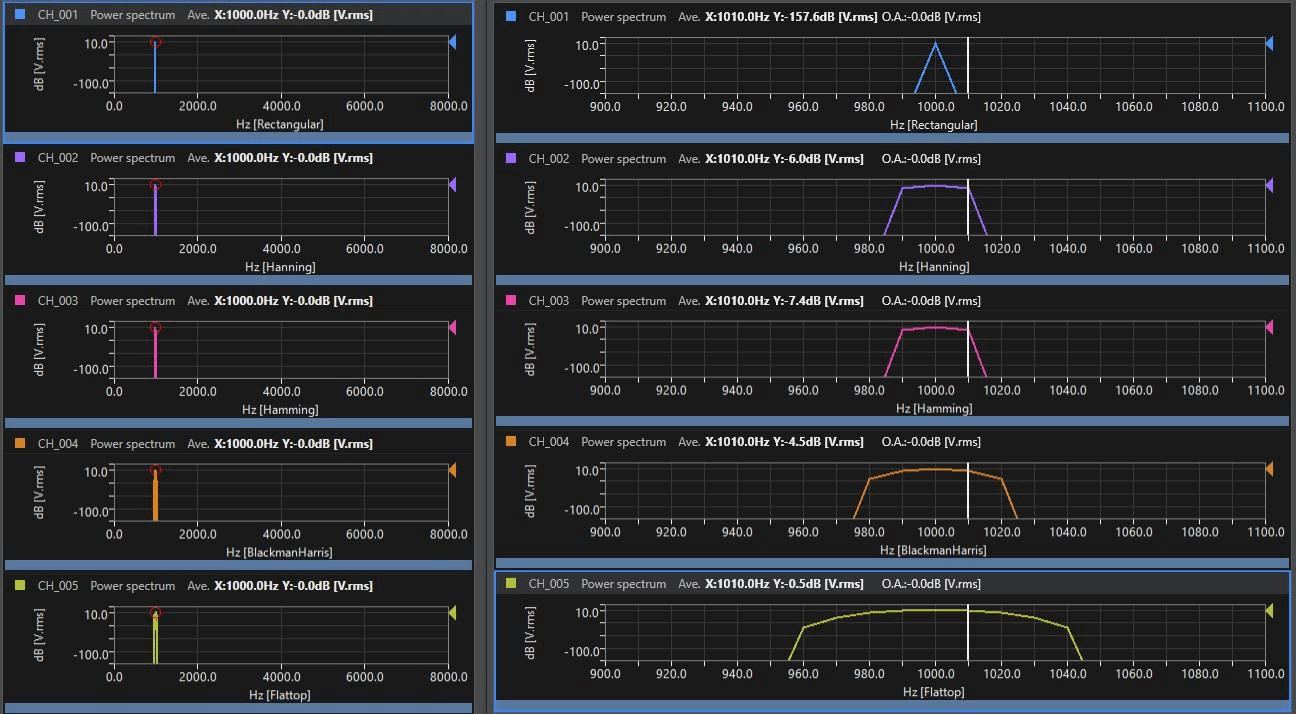
Task: Click red peak cursor circle on Hanning graph
Action: click(155, 185)
